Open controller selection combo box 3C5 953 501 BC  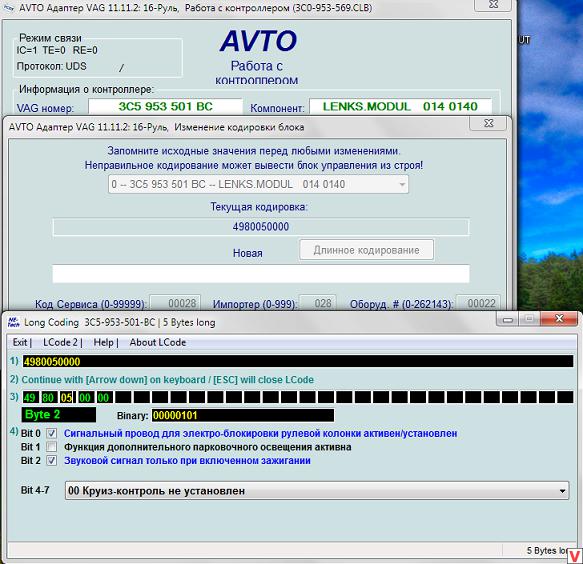coord(258,184)
